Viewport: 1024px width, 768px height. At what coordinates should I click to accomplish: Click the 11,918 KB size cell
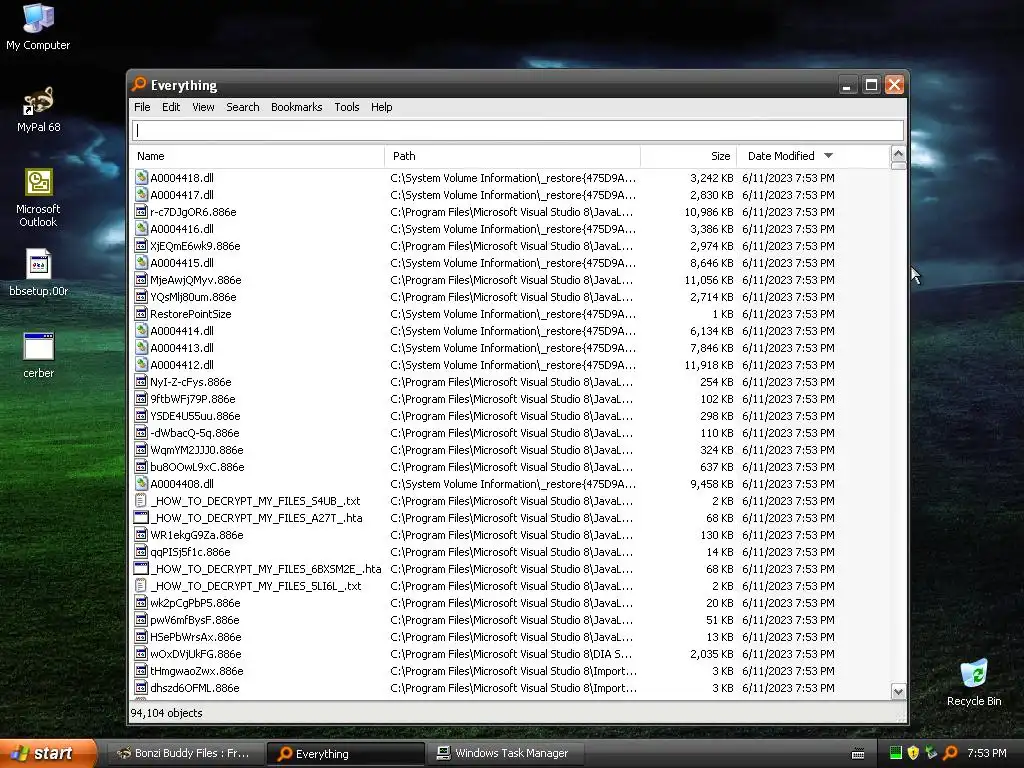tap(709, 364)
